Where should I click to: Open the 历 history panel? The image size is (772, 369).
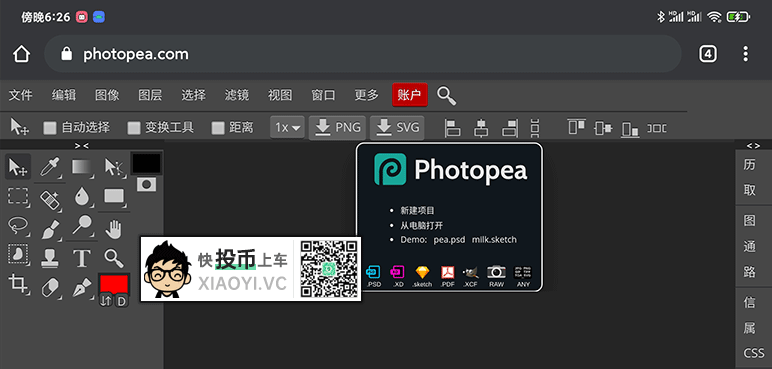[x=749, y=165]
